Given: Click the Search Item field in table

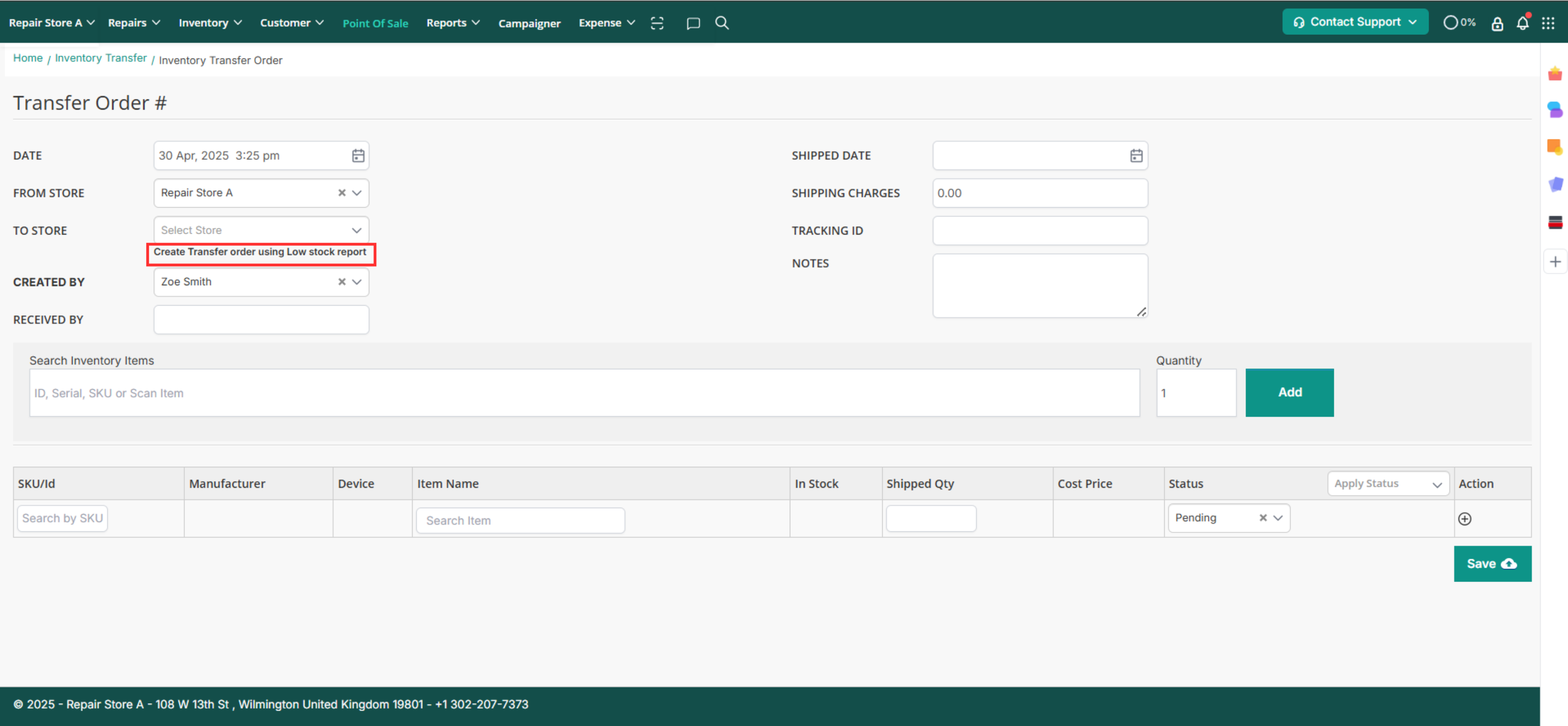Looking at the screenshot, I should click(x=520, y=521).
